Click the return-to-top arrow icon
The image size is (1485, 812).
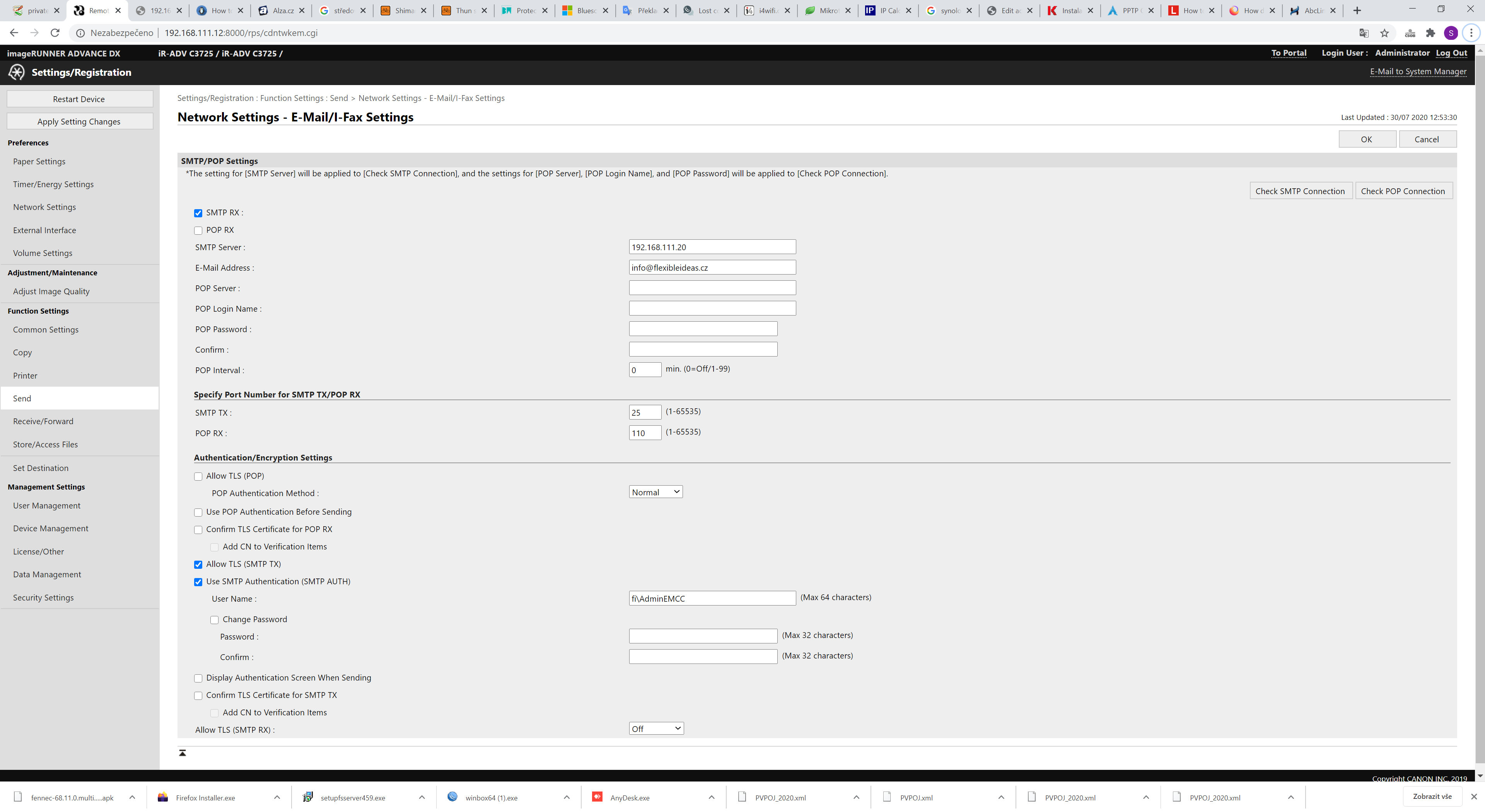[182, 752]
